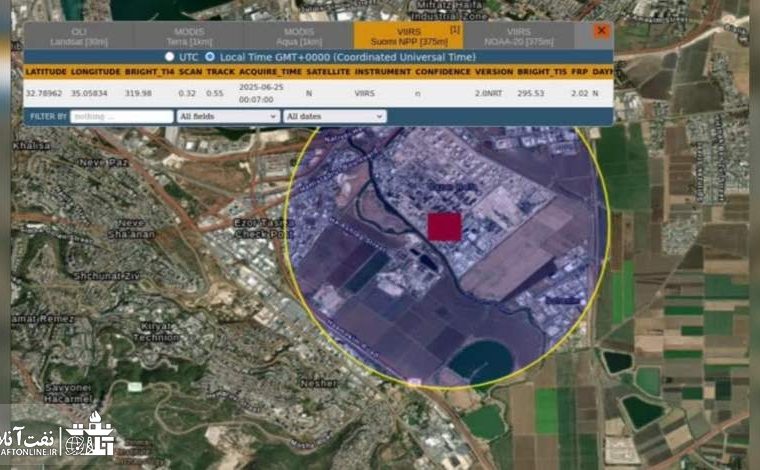
Task: Click the Shchunat Ziv map label
Action: (106, 276)
